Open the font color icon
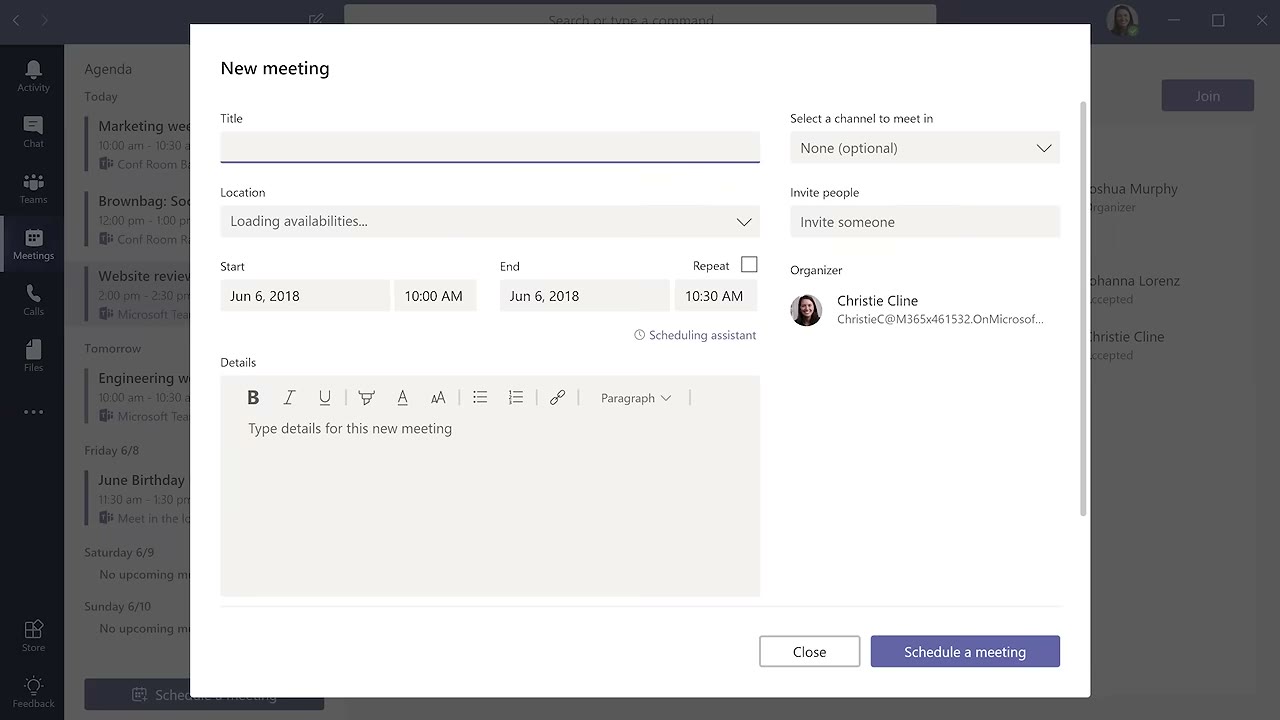Screen dimensions: 1280x720 pos(402,398)
